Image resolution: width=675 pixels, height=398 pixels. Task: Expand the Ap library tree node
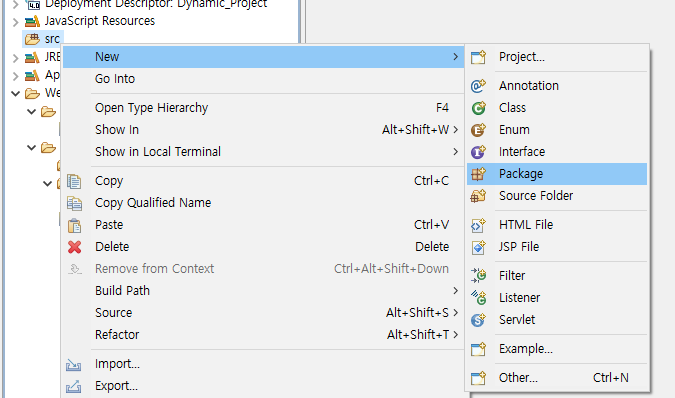[x=15, y=76]
